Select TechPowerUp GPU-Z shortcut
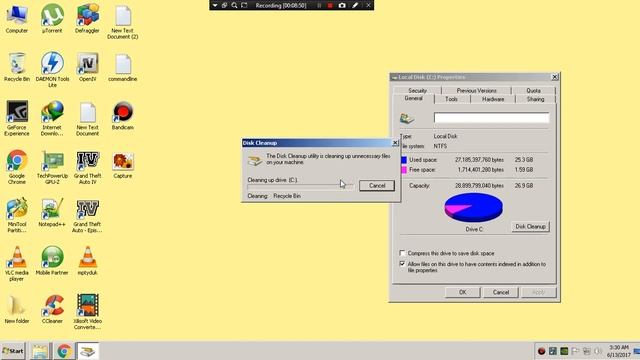 point(52,167)
